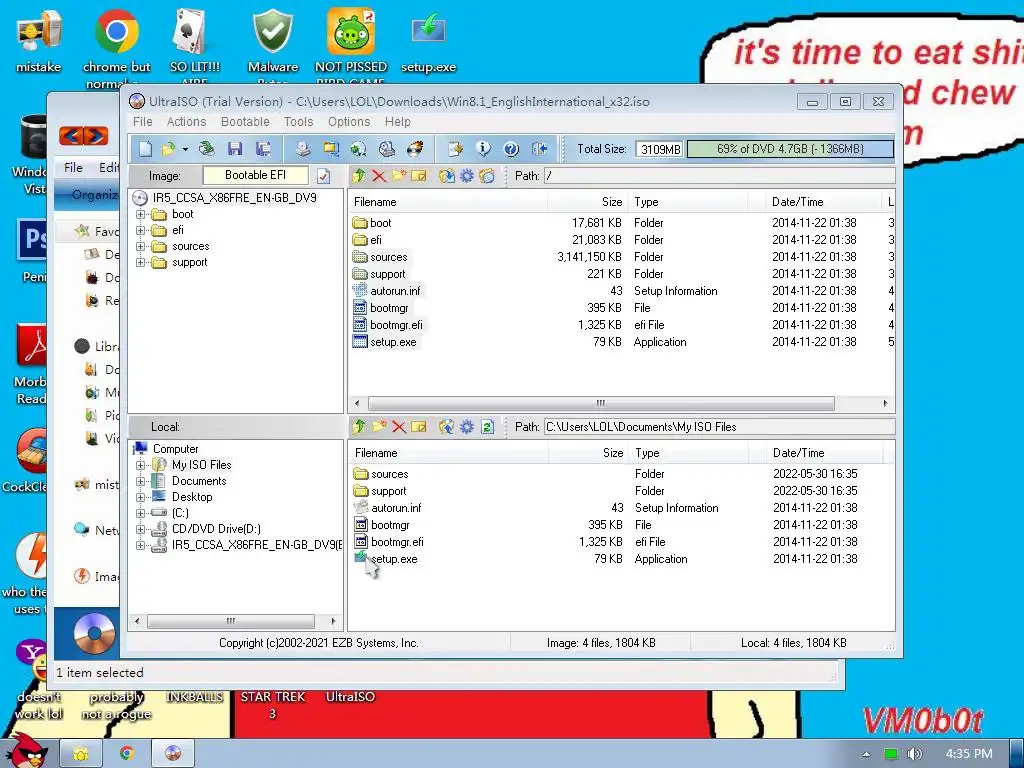Click the Mount to virtual drive icon
The image size is (1024, 768).
click(387, 149)
